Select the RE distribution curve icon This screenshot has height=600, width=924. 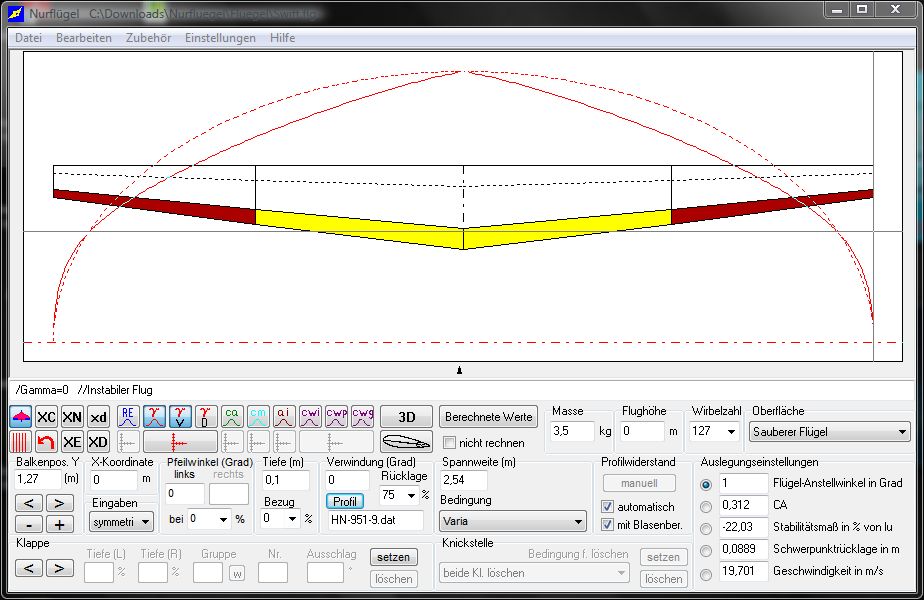(x=129, y=417)
